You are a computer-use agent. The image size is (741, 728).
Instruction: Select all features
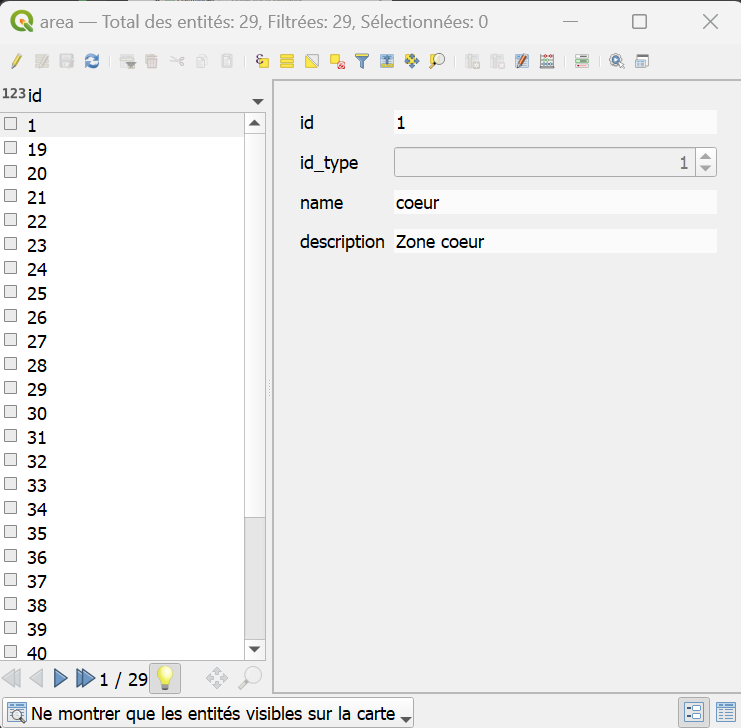coord(287,61)
